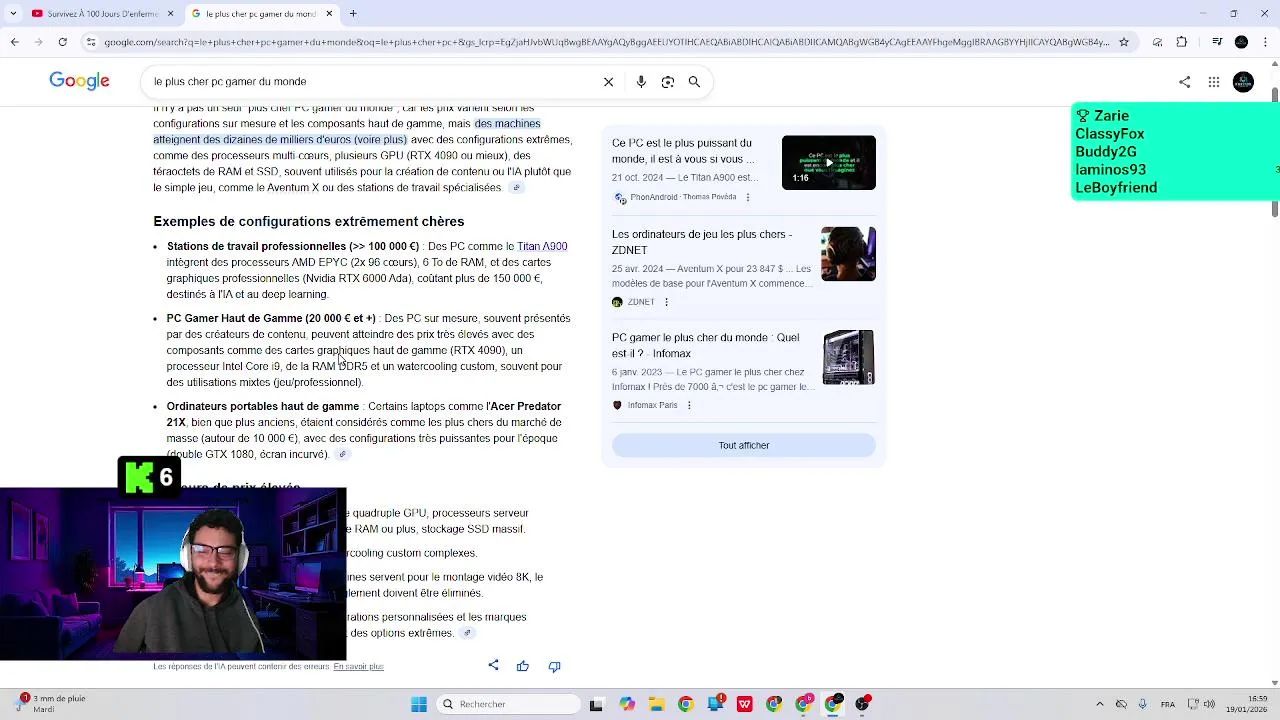Give thumbs down to AI overview

554,666
